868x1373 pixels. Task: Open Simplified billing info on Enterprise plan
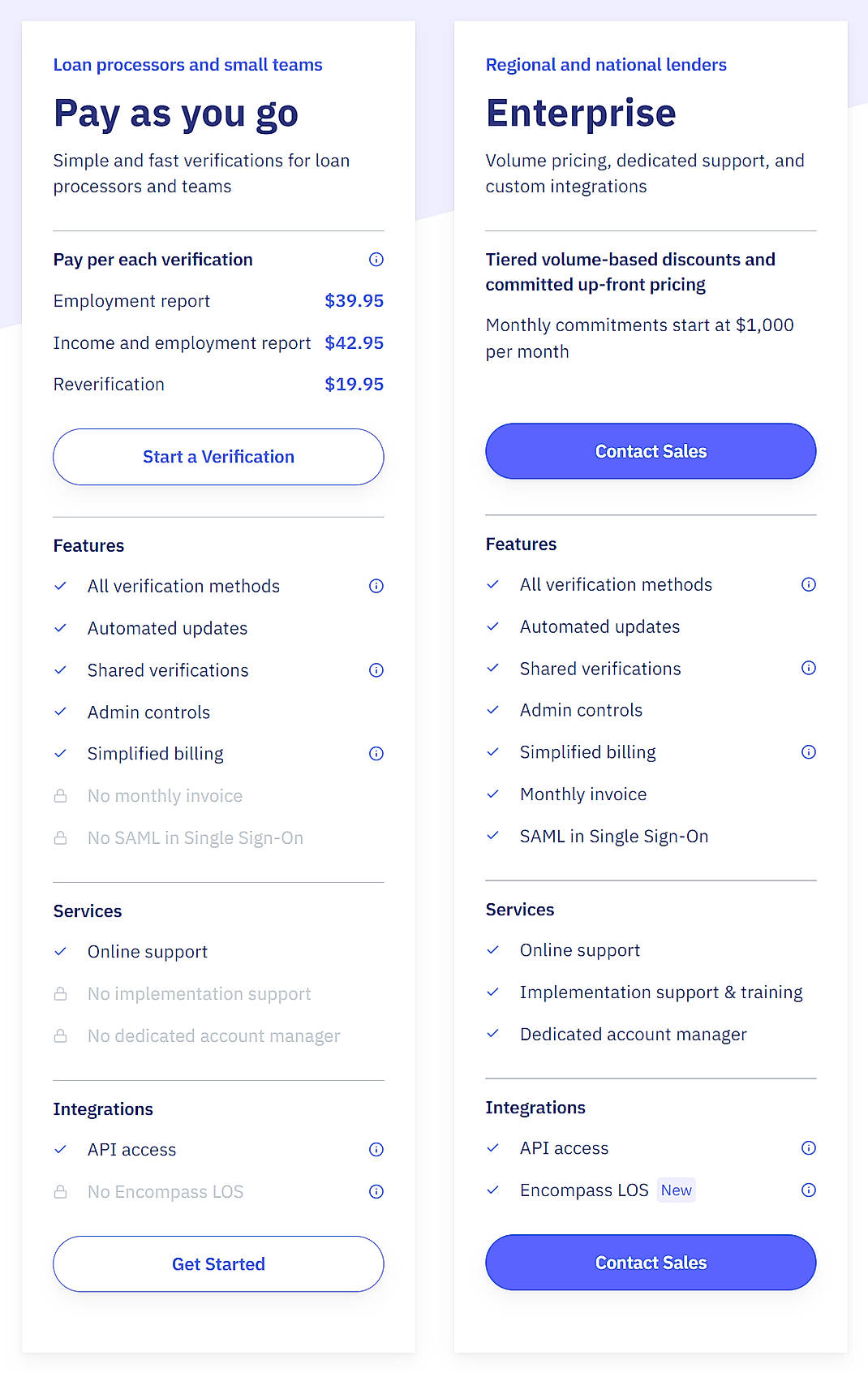point(808,751)
